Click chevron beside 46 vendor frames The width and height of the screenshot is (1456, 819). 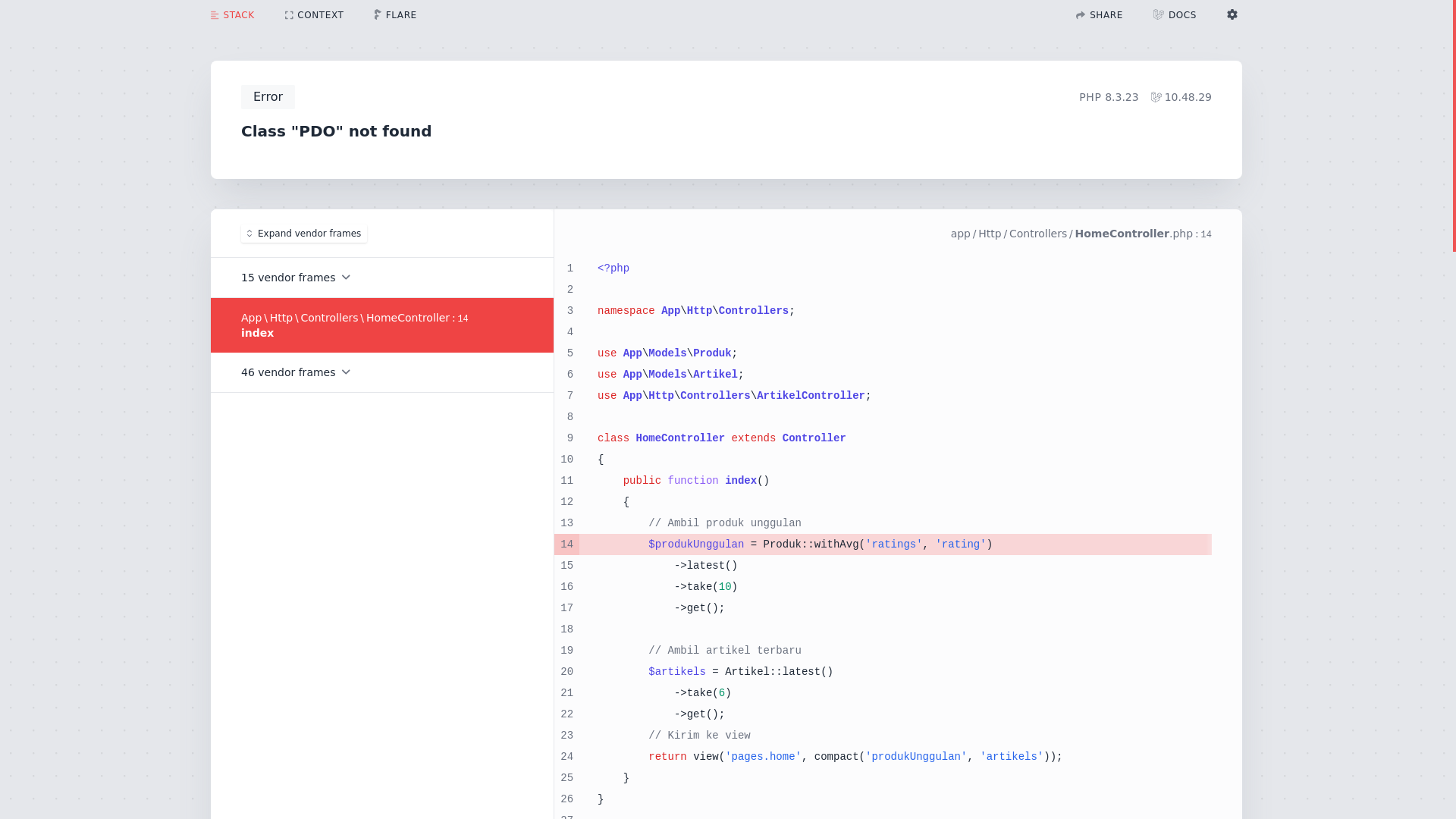tap(346, 372)
